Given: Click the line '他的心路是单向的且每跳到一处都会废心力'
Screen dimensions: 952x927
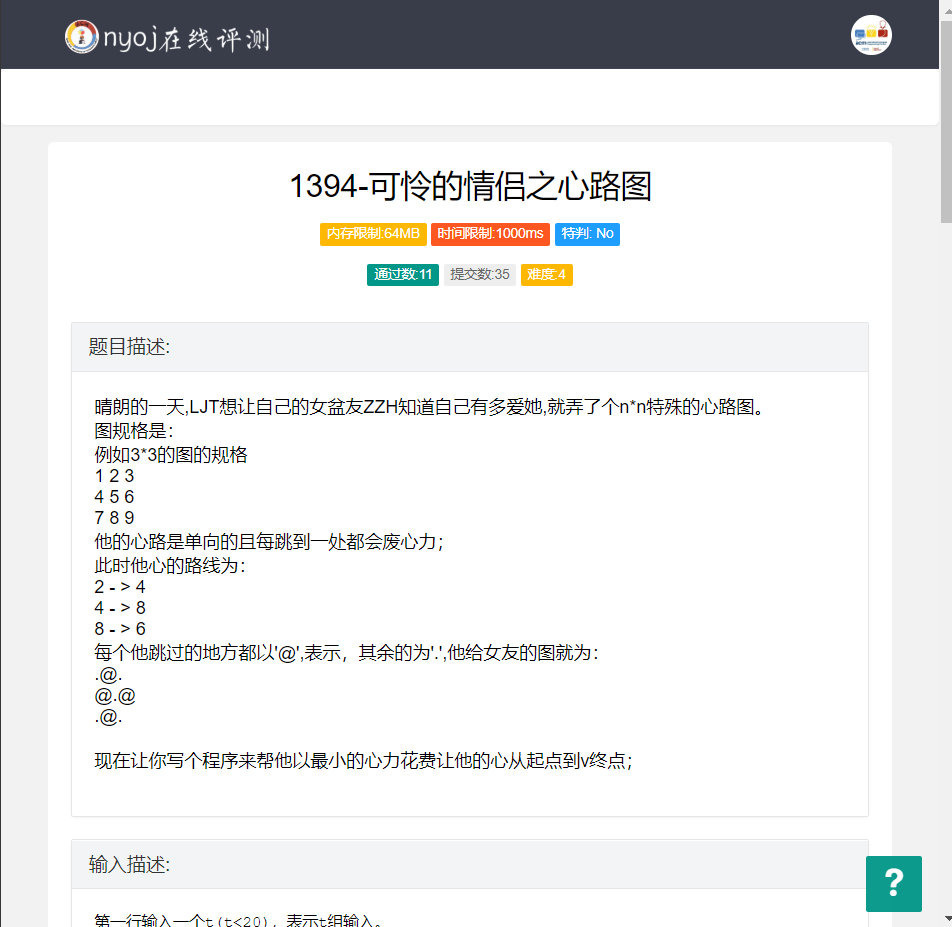Looking at the screenshot, I should 268,542.
